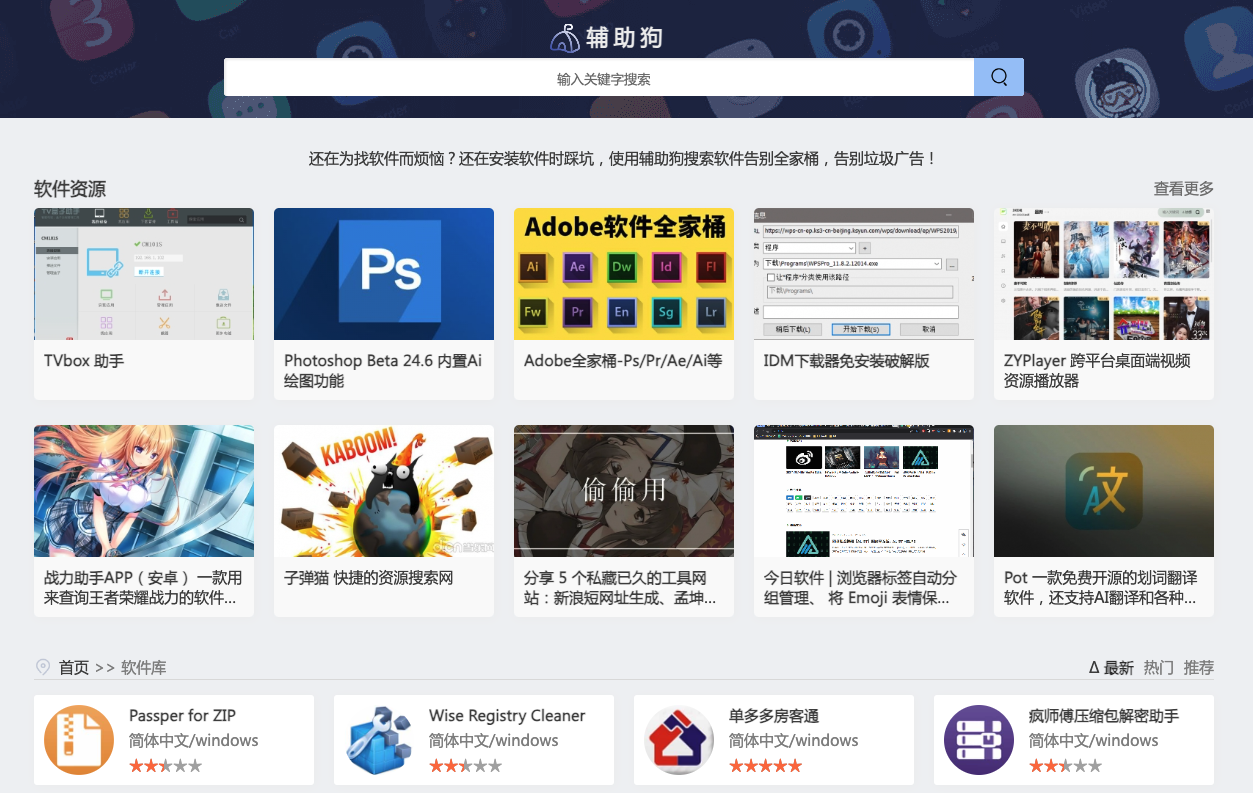The width and height of the screenshot is (1253, 793).
Task: Click 简体中文/windows under 单多多房客通
Action: (x=794, y=741)
